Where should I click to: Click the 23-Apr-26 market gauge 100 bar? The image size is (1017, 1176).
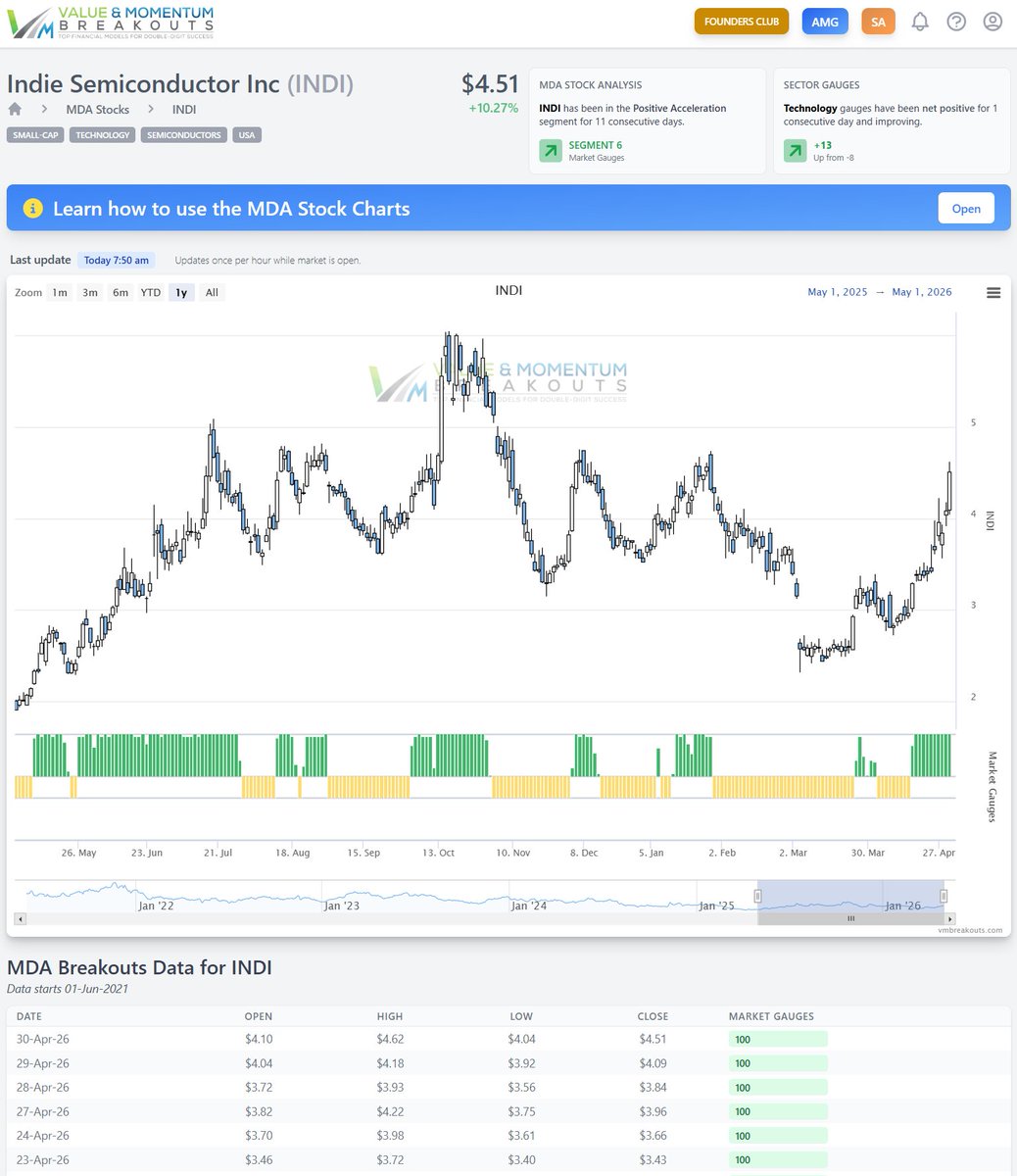tap(778, 1160)
